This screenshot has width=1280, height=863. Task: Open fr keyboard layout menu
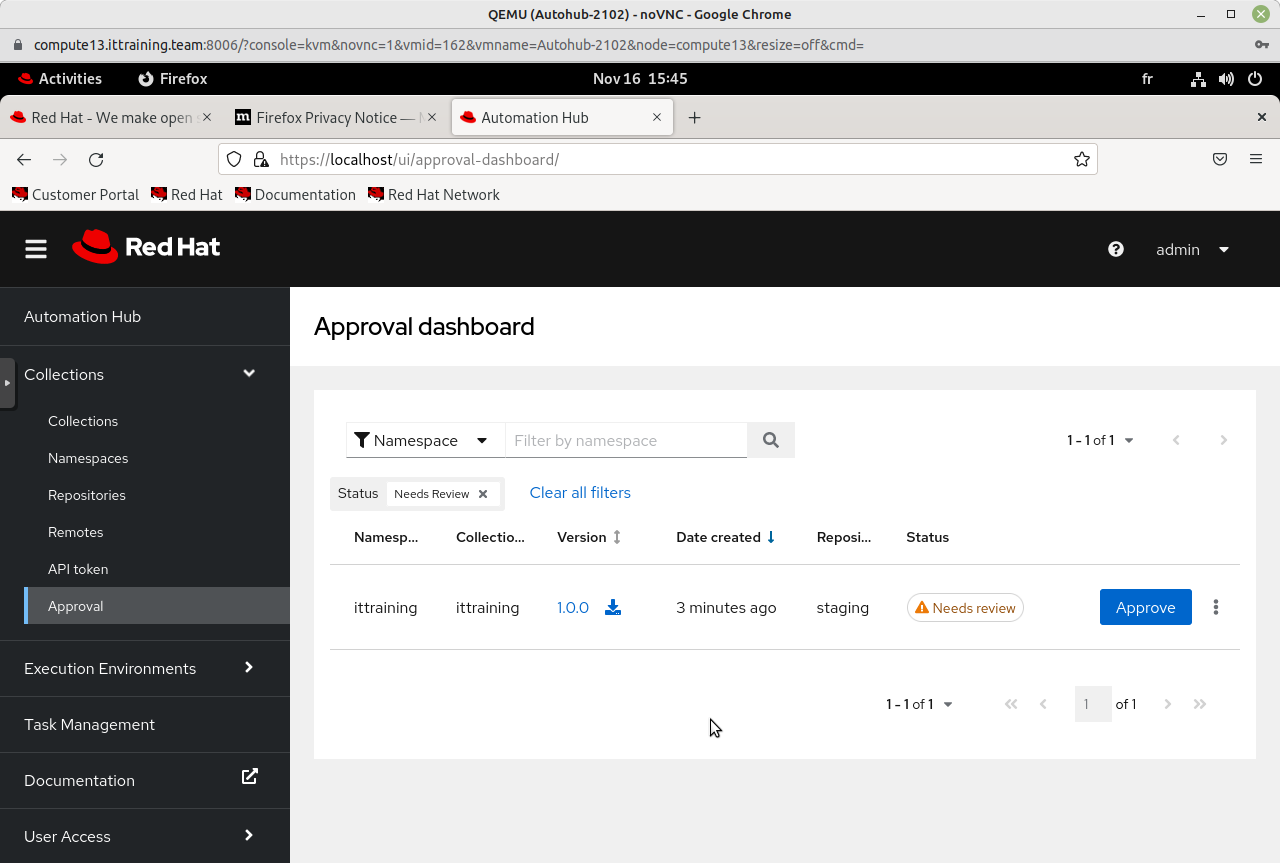(1147, 79)
